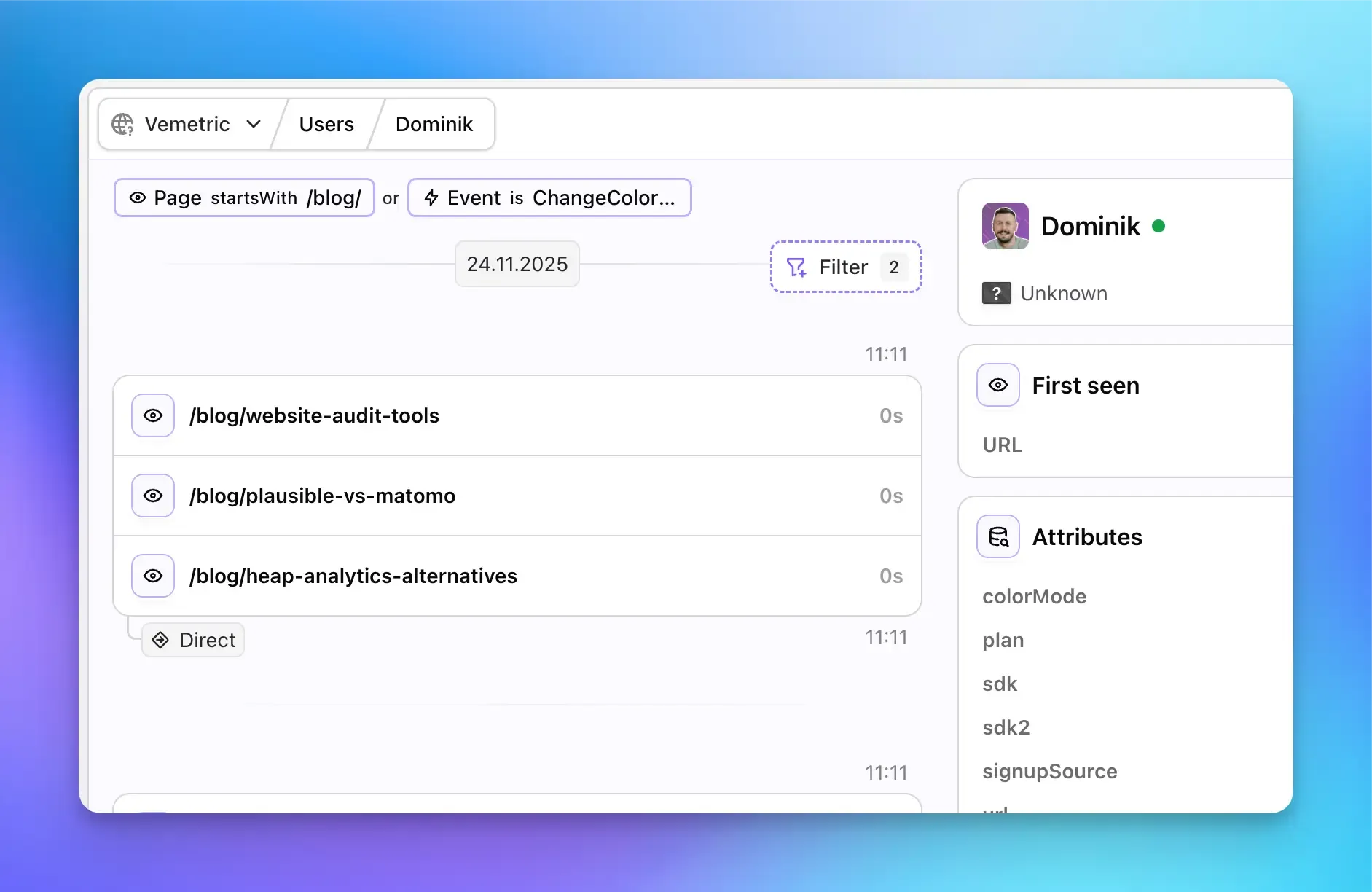Click the funnel icon inside the Filter button
This screenshot has height=892, width=1372.
pyautogui.click(x=796, y=267)
